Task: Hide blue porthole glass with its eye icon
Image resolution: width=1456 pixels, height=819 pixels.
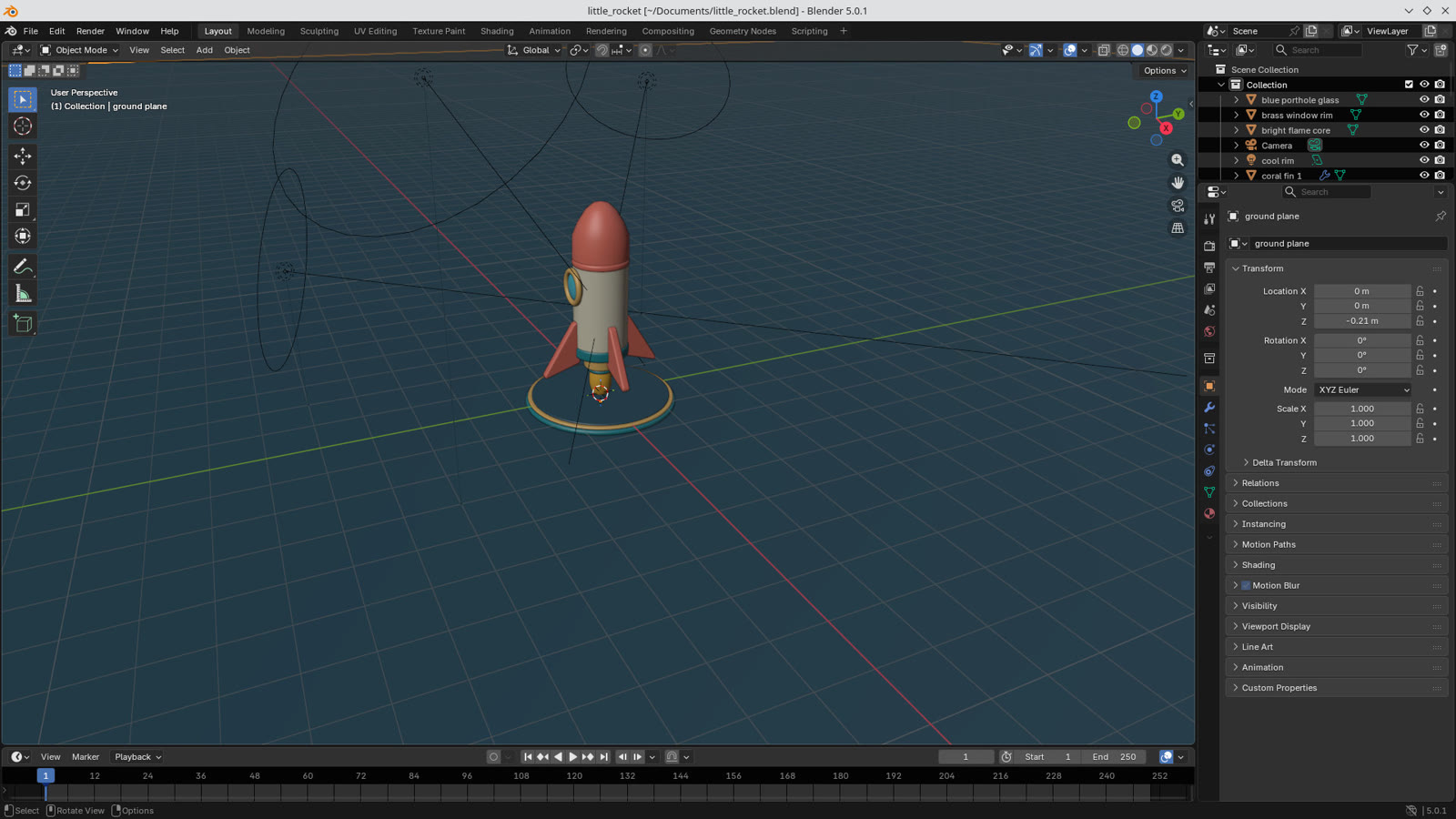Action: pyautogui.click(x=1424, y=100)
